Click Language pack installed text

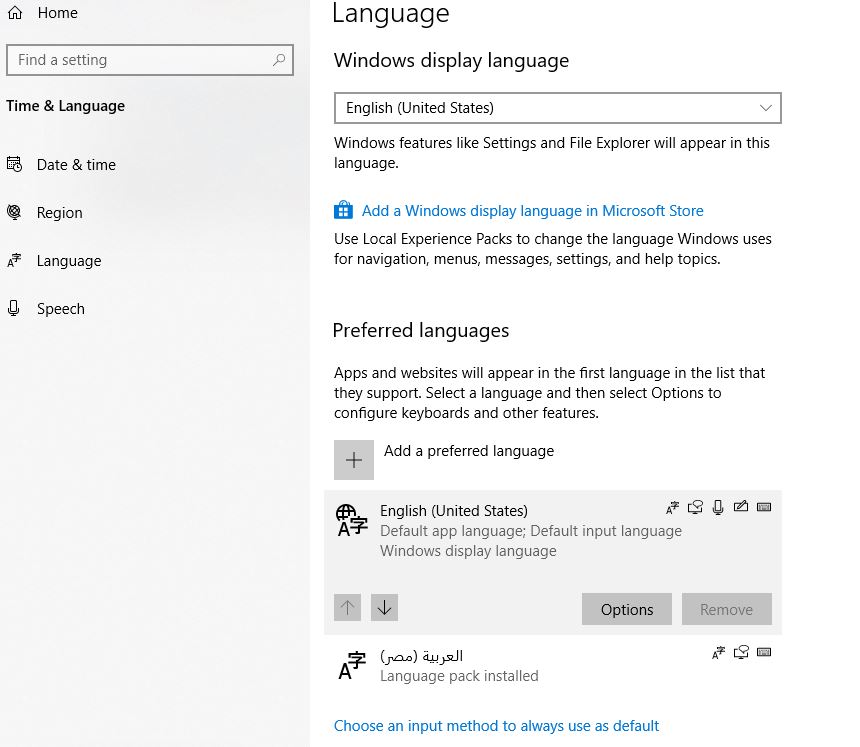pos(459,676)
